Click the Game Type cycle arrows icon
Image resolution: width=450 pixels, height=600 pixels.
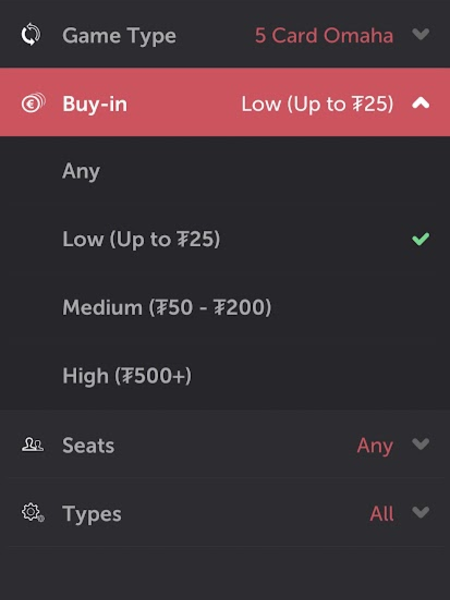coord(31,35)
